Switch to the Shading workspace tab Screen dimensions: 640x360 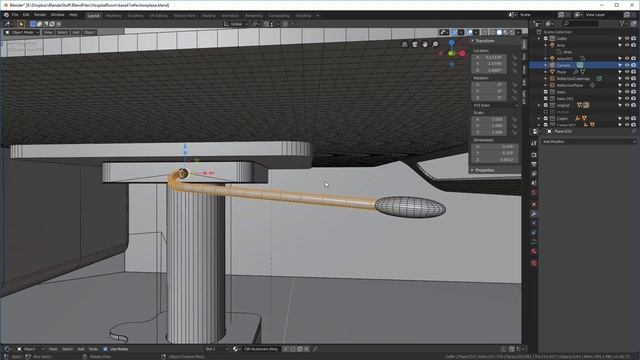tap(208, 16)
